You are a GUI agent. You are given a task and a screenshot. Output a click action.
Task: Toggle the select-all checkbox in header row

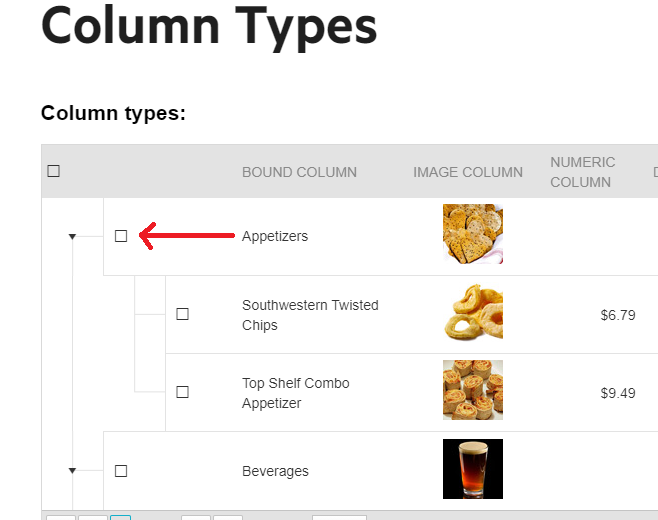click(54, 171)
